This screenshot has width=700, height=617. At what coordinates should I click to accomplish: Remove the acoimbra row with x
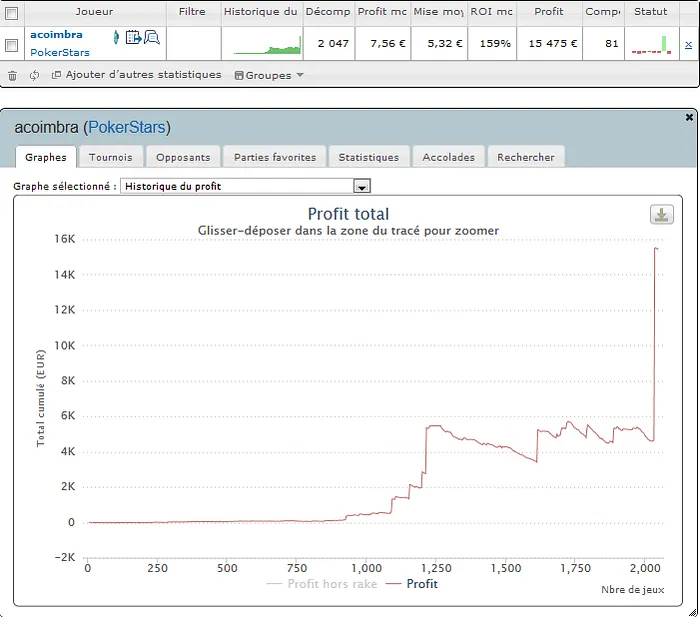pyautogui.click(x=688, y=45)
